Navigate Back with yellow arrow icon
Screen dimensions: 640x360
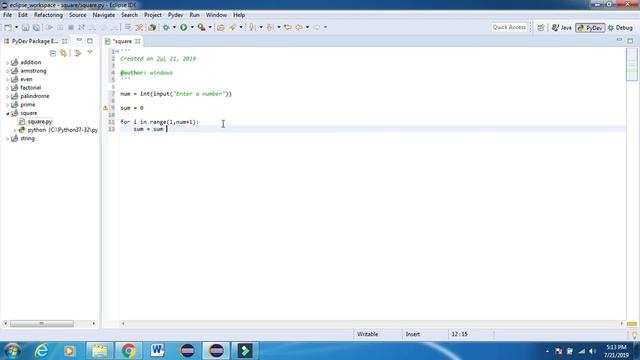tap(299, 27)
